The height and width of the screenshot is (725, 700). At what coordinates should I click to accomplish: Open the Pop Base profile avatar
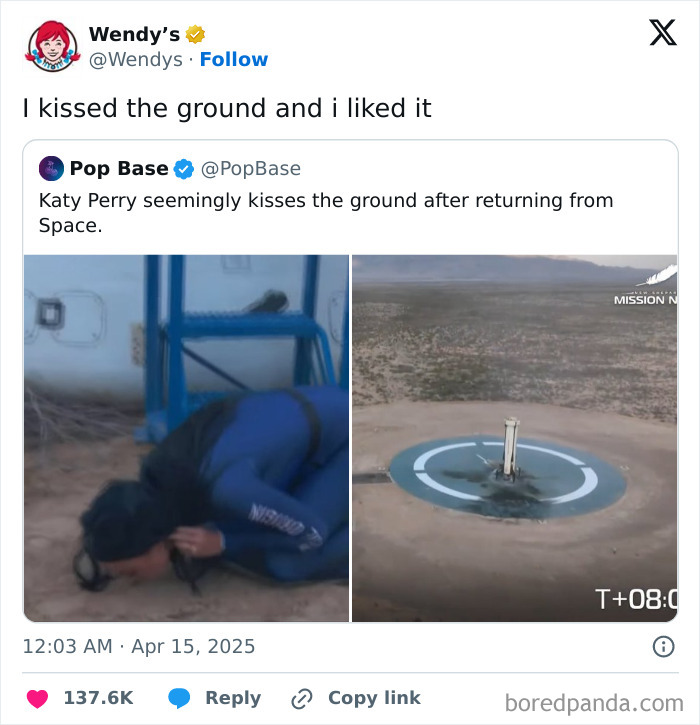pos(51,169)
